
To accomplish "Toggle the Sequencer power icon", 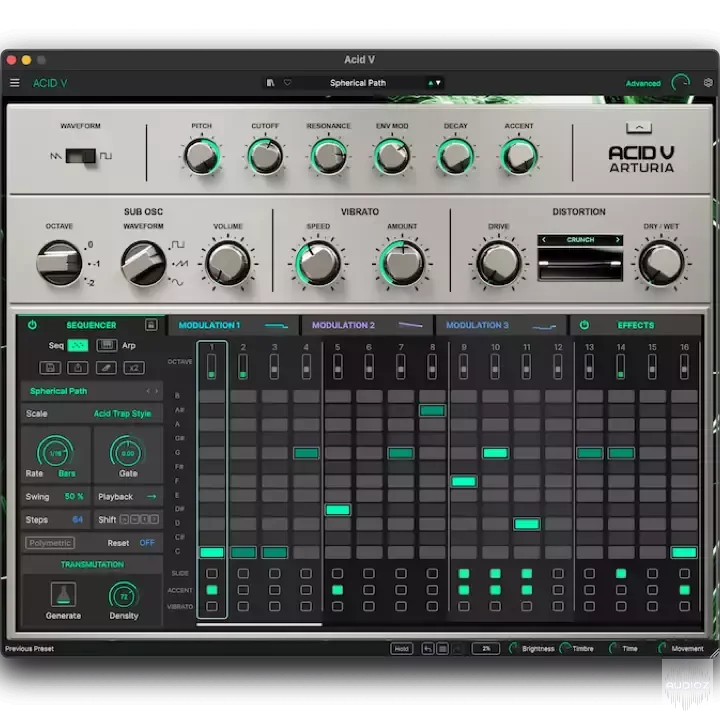I will pos(32,325).
